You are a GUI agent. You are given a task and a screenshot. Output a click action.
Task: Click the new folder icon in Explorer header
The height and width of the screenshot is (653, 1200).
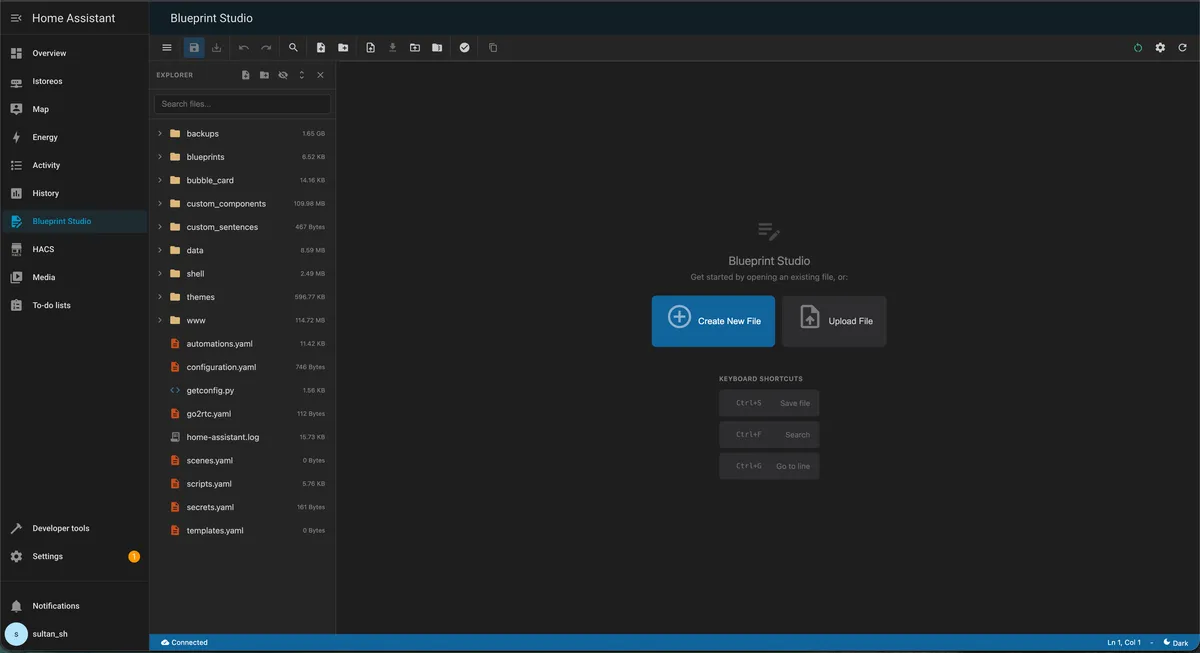click(x=264, y=75)
